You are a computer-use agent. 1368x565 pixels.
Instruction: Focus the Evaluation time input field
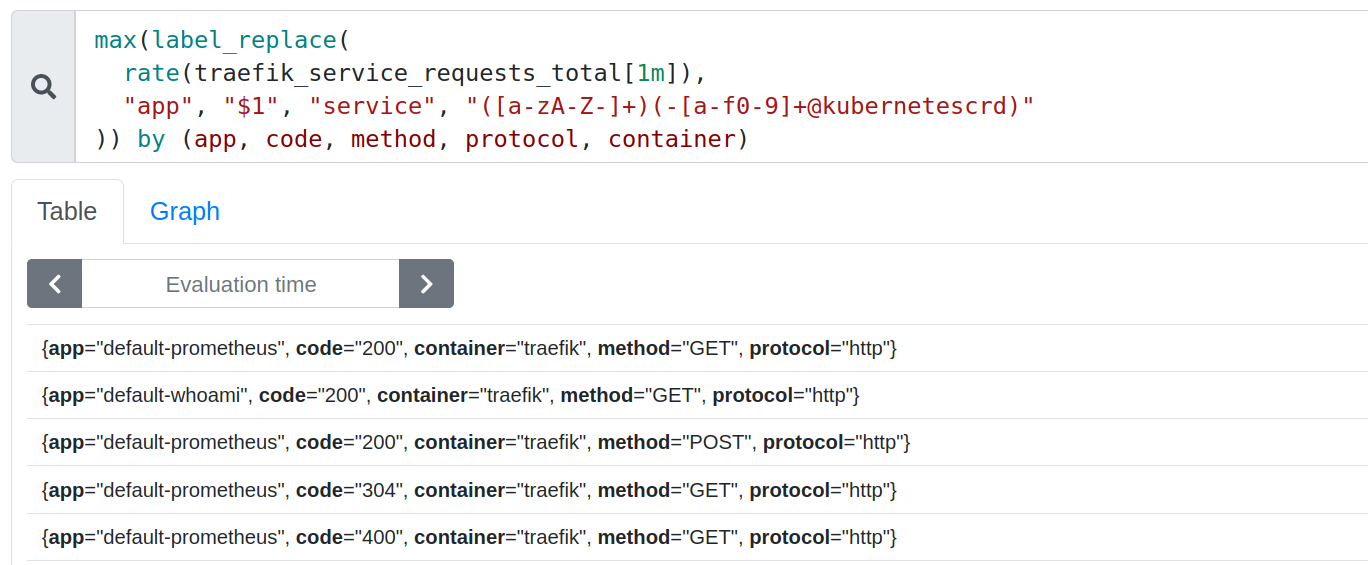[240, 284]
